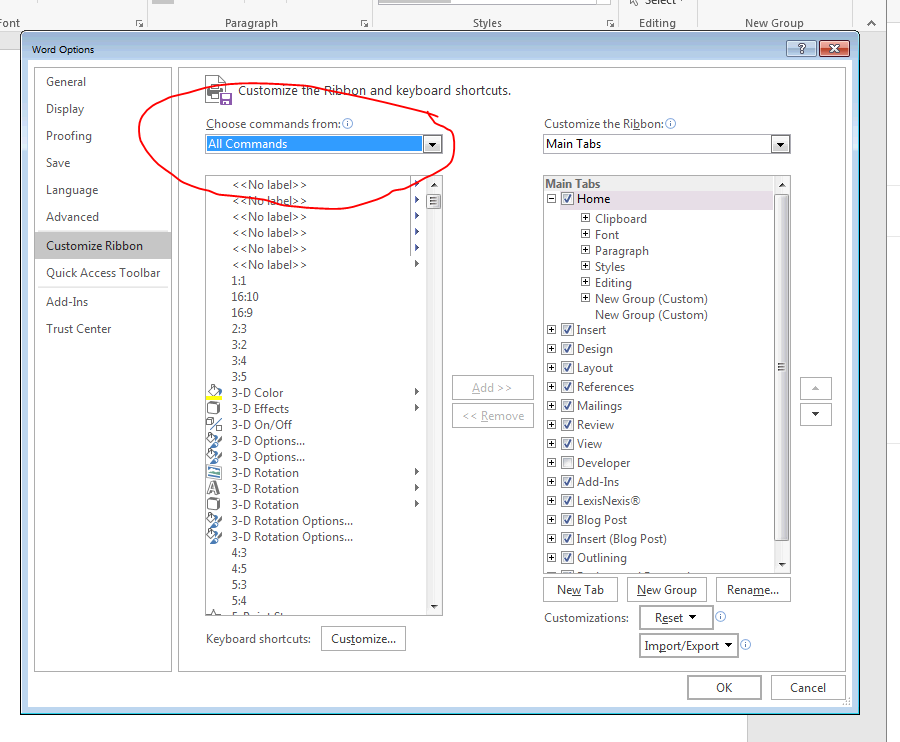This screenshot has height=742, width=900.
Task: Click Customize keyboard shortcuts button
Action: click(x=363, y=639)
